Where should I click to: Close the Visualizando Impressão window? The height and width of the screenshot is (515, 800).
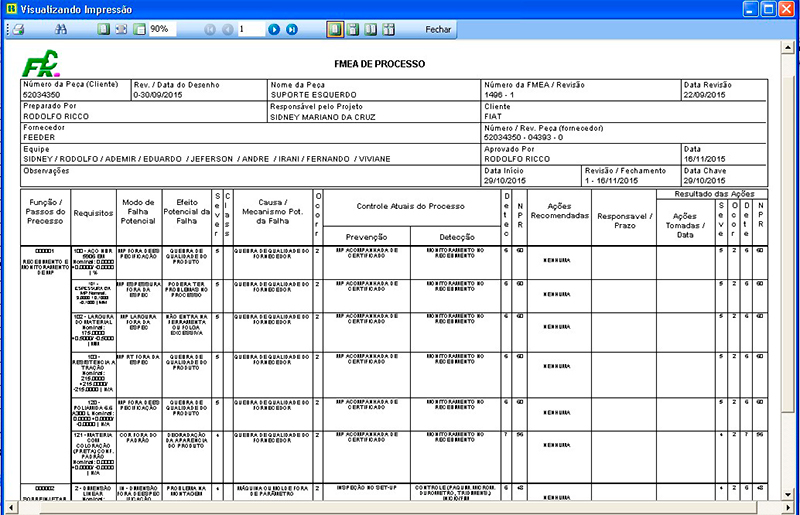click(x=786, y=9)
